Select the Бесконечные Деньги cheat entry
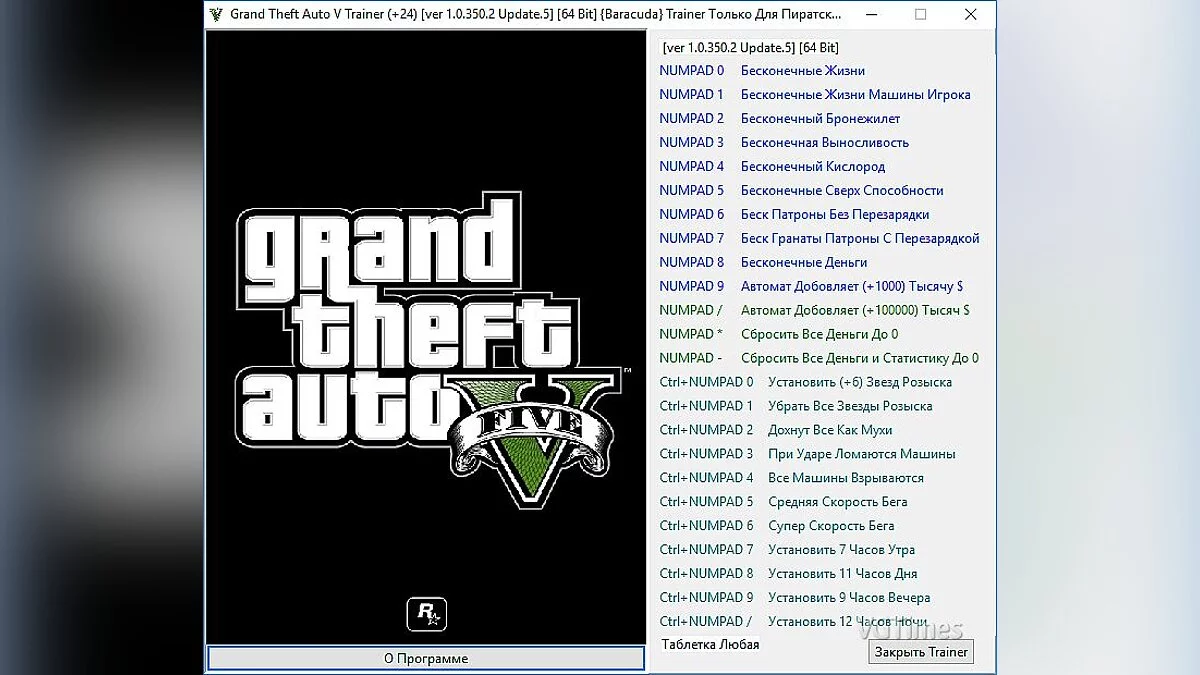Screen dimensions: 1200x675 [801, 262]
